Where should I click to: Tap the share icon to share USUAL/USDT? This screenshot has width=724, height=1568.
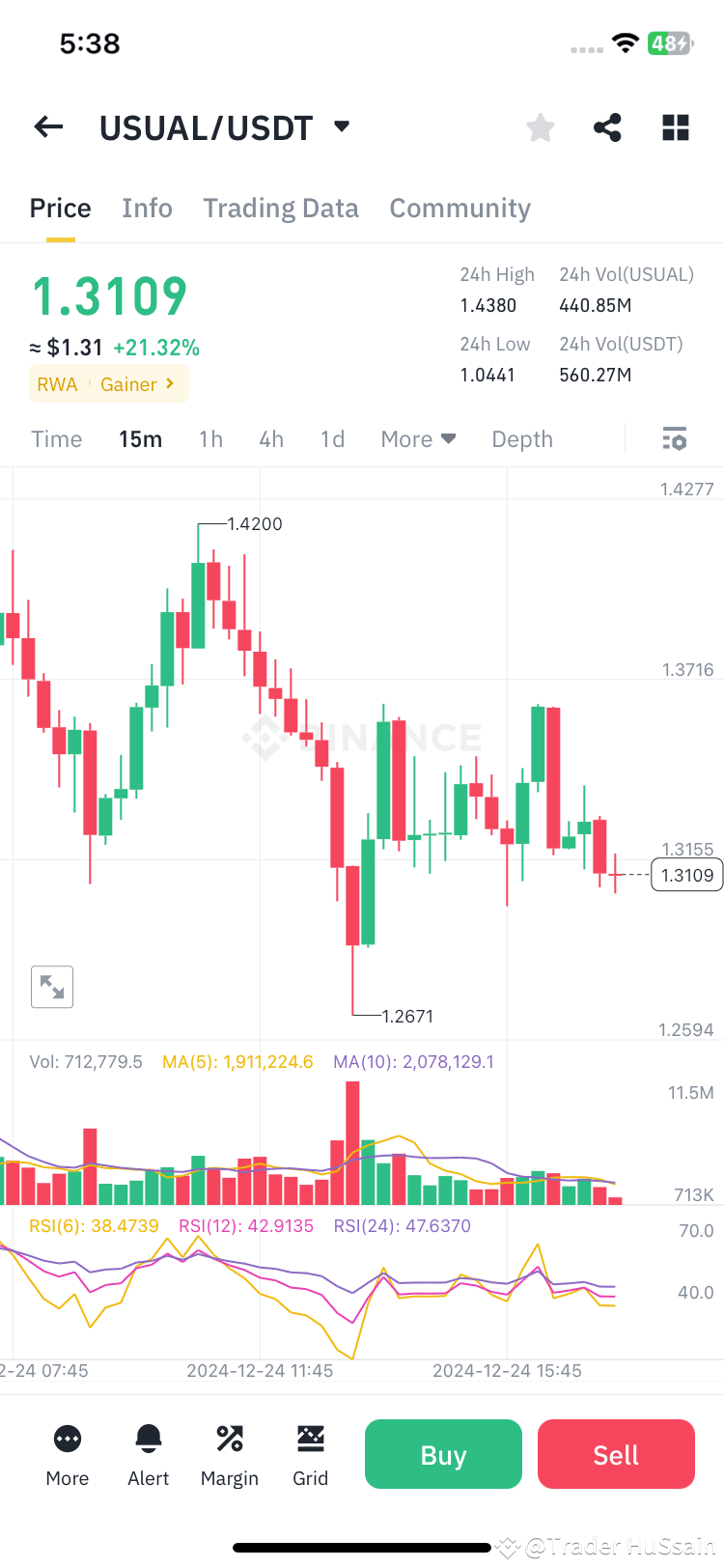[x=606, y=126]
